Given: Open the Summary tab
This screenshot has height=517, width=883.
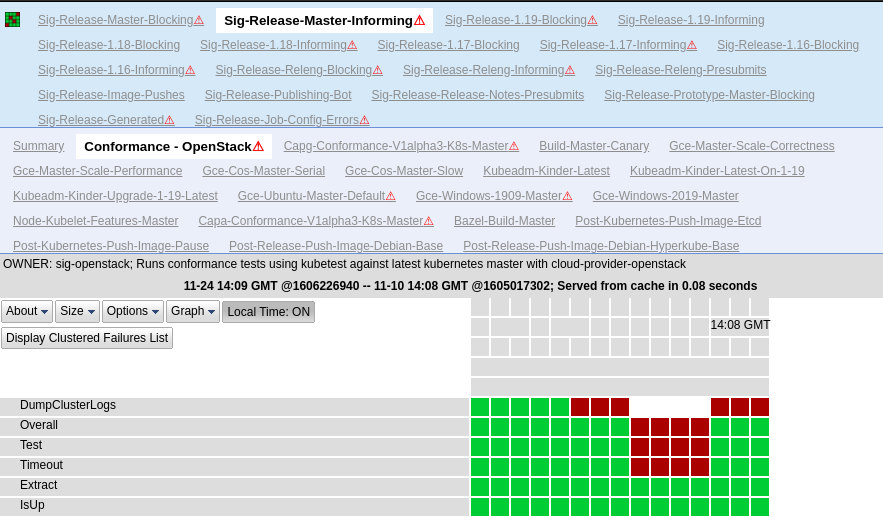Looking at the screenshot, I should click(38, 146).
